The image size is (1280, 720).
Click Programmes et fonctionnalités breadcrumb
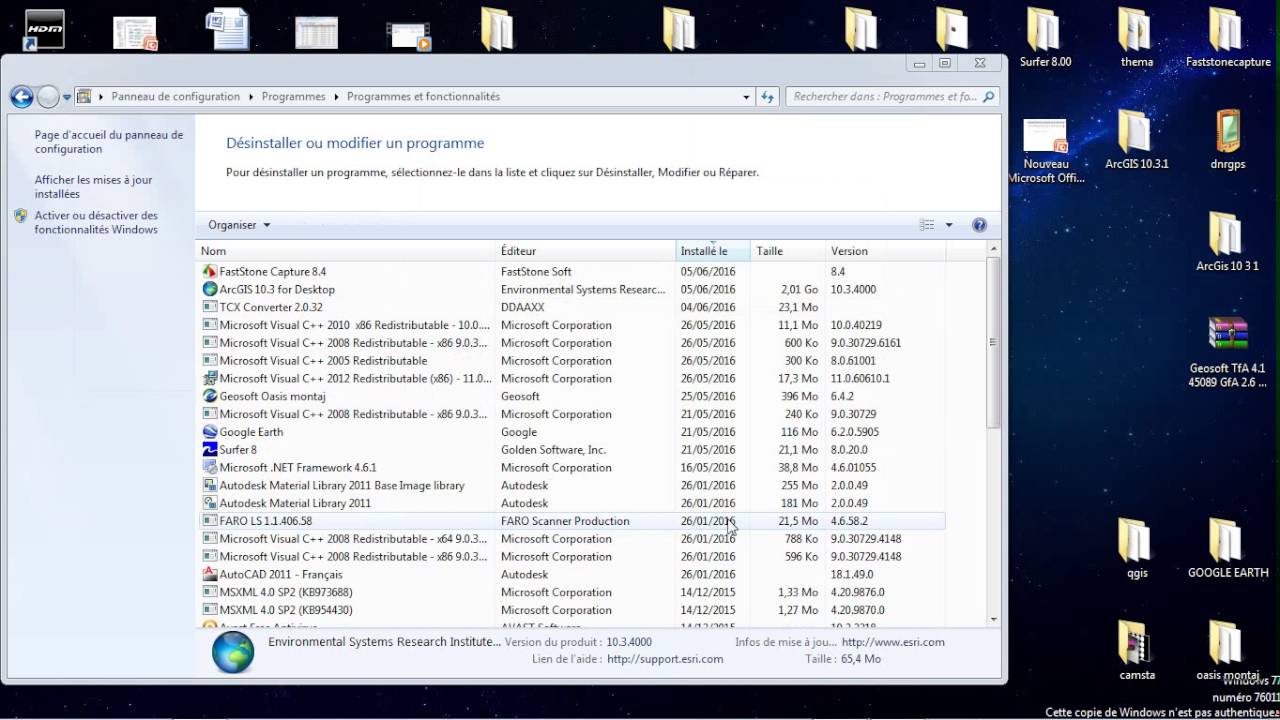pyautogui.click(x=423, y=97)
